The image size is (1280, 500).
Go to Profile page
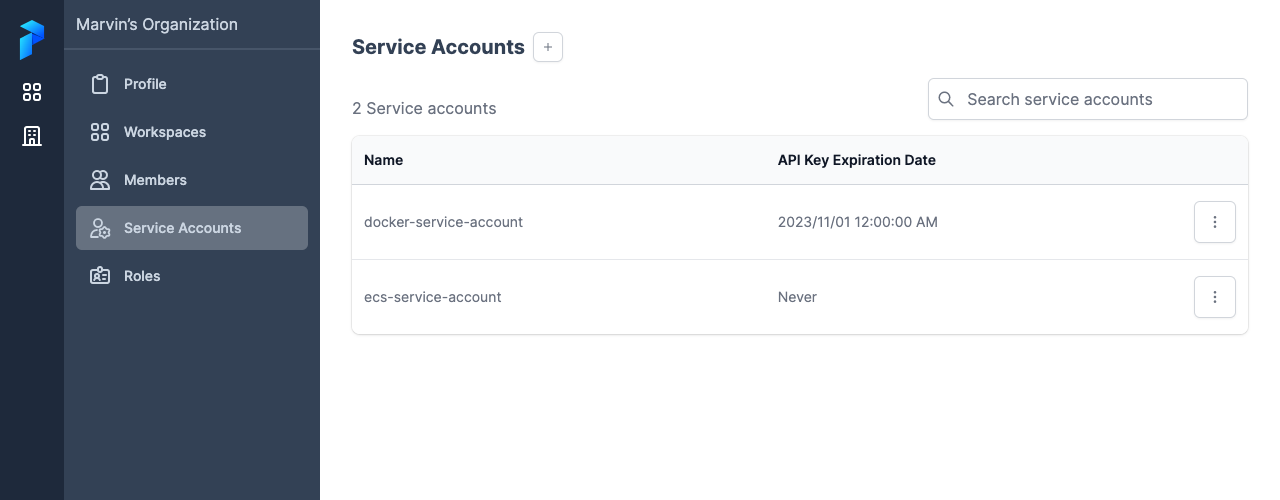point(192,84)
